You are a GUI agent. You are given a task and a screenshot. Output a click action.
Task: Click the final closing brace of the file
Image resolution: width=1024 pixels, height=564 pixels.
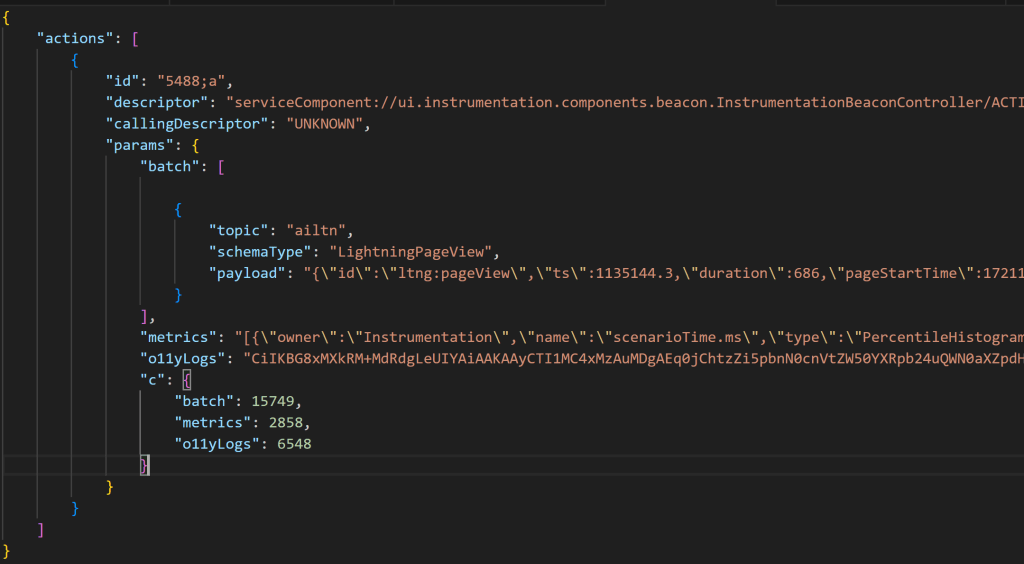tap(7, 551)
